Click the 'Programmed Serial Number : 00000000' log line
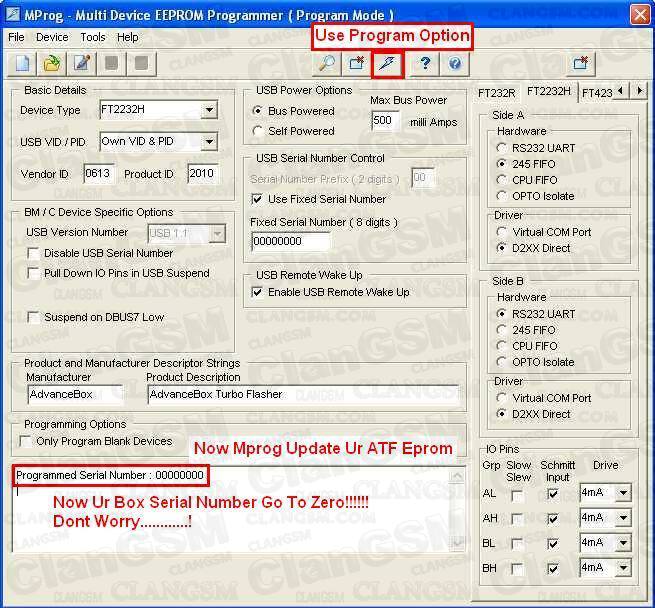 pyautogui.click(x=110, y=476)
